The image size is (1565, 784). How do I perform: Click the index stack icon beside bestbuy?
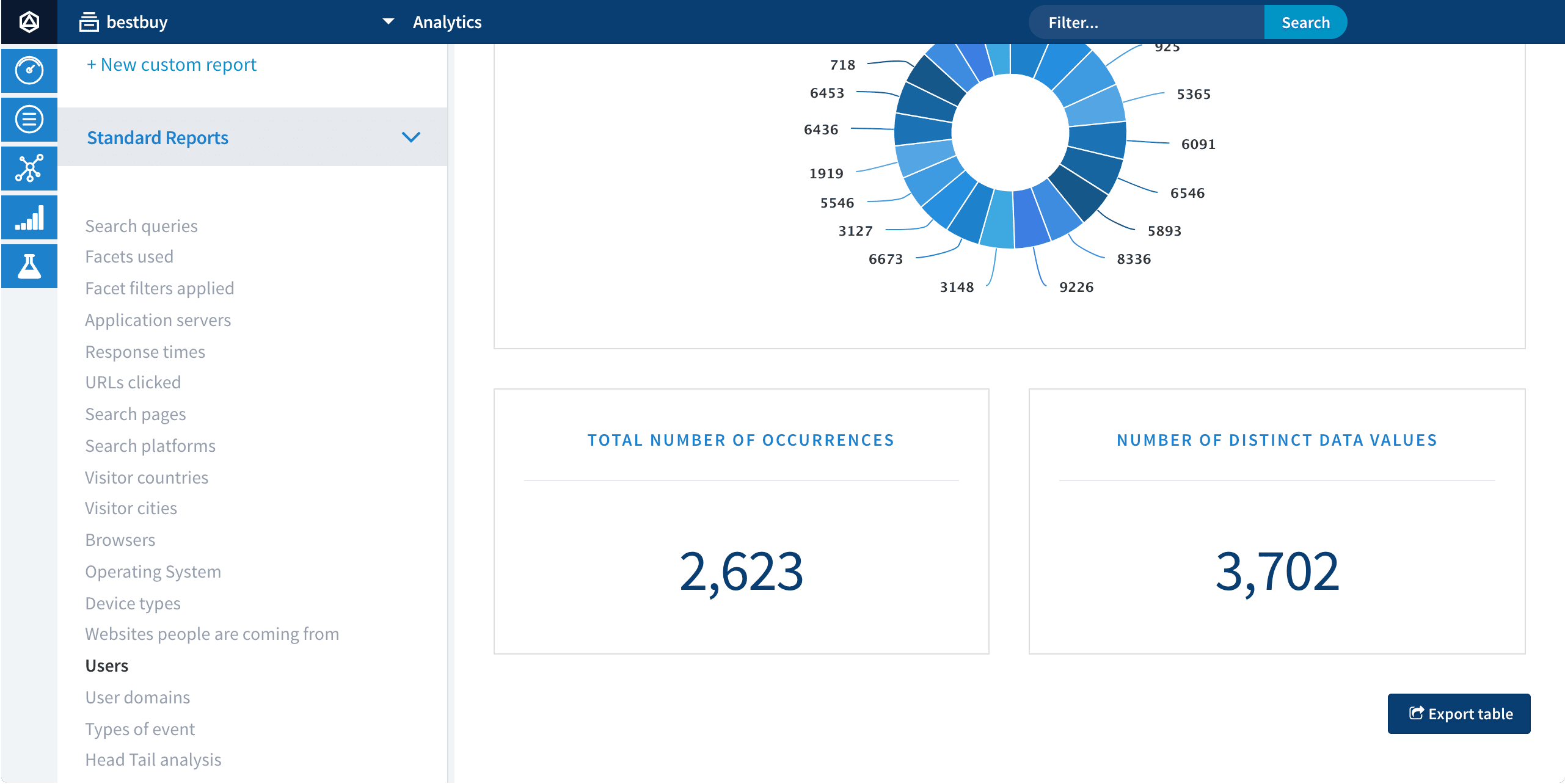pyautogui.click(x=89, y=22)
